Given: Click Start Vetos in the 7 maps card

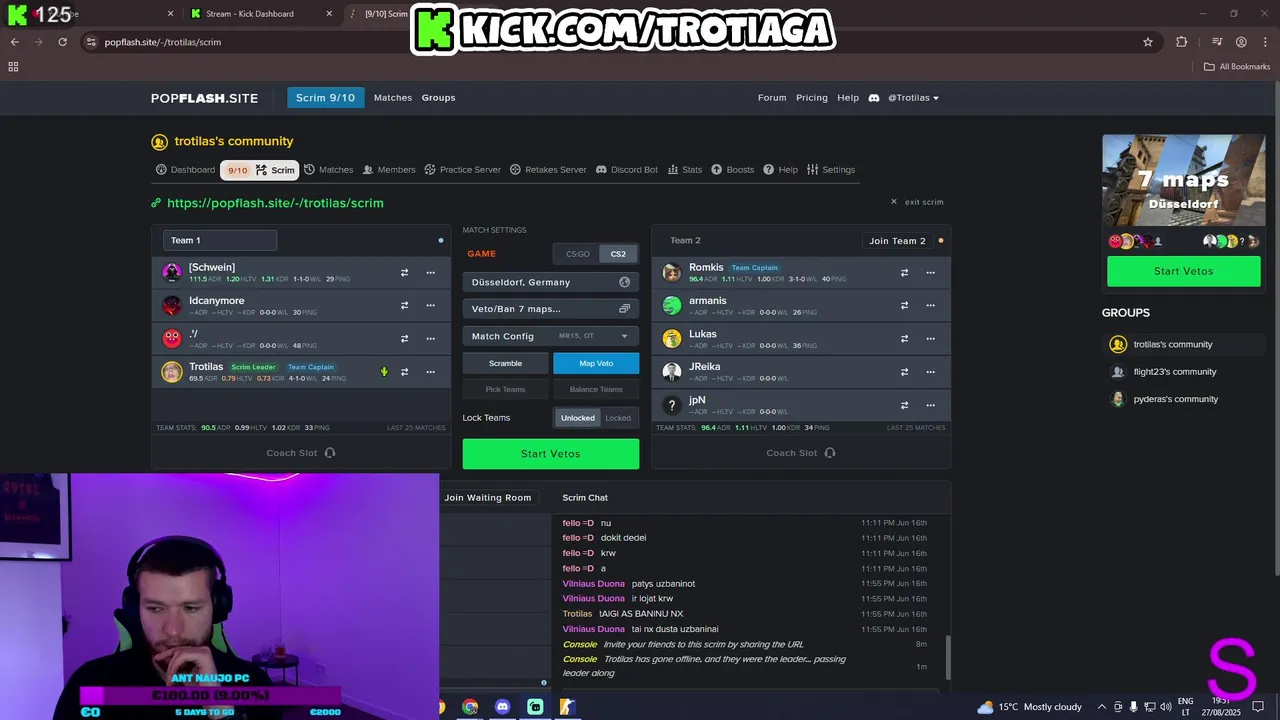Looking at the screenshot, I should coord(1183,271).
